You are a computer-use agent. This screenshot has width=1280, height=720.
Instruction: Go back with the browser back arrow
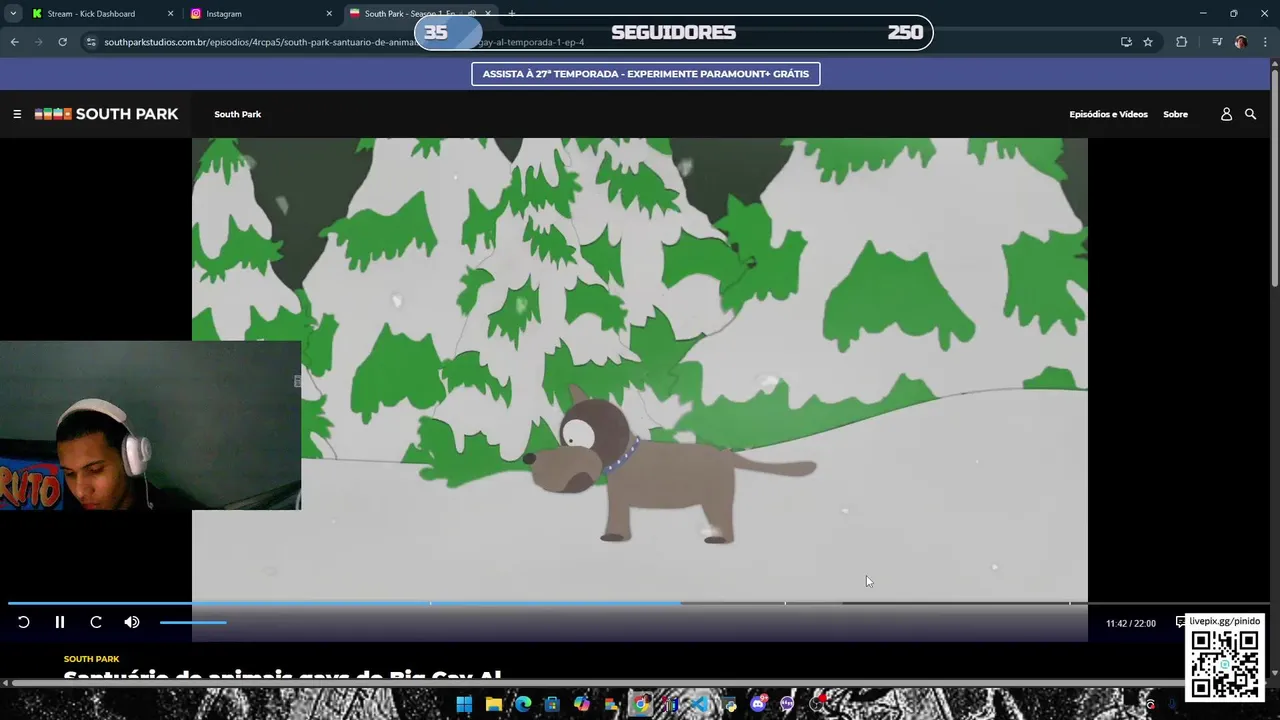[x=14, y=42]
